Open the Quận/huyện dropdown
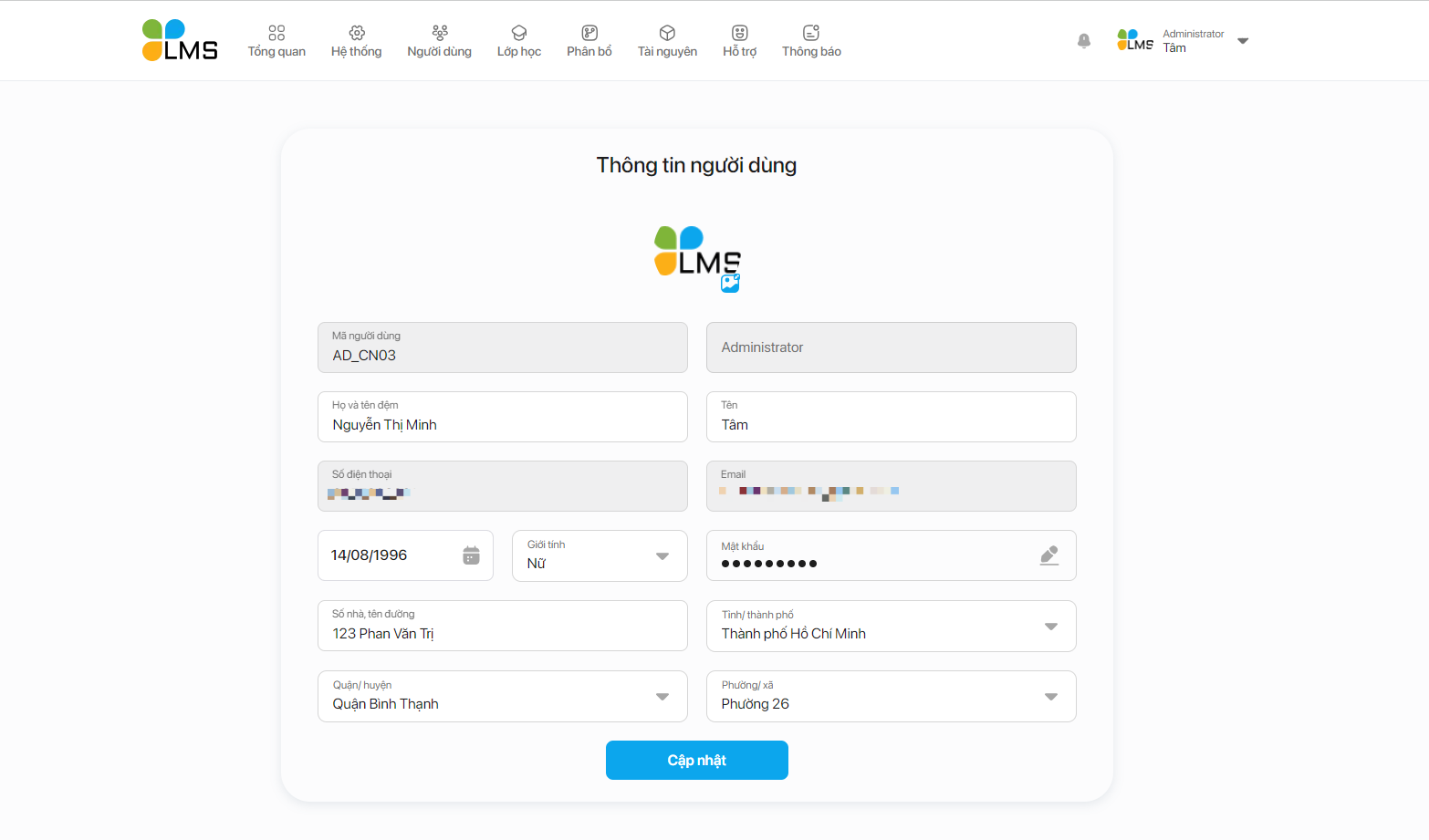The image size is (1429, 840). 662,697
